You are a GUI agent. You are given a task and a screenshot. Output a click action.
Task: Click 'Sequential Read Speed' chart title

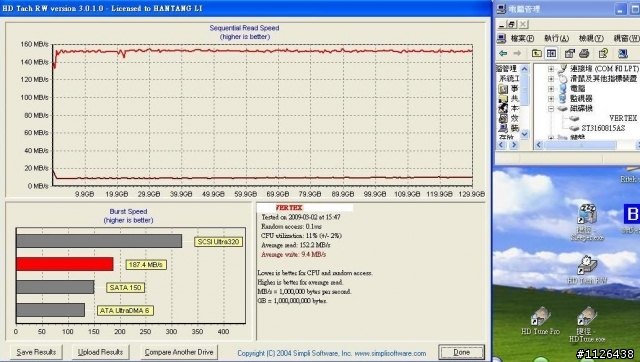(x=244, y=28)
